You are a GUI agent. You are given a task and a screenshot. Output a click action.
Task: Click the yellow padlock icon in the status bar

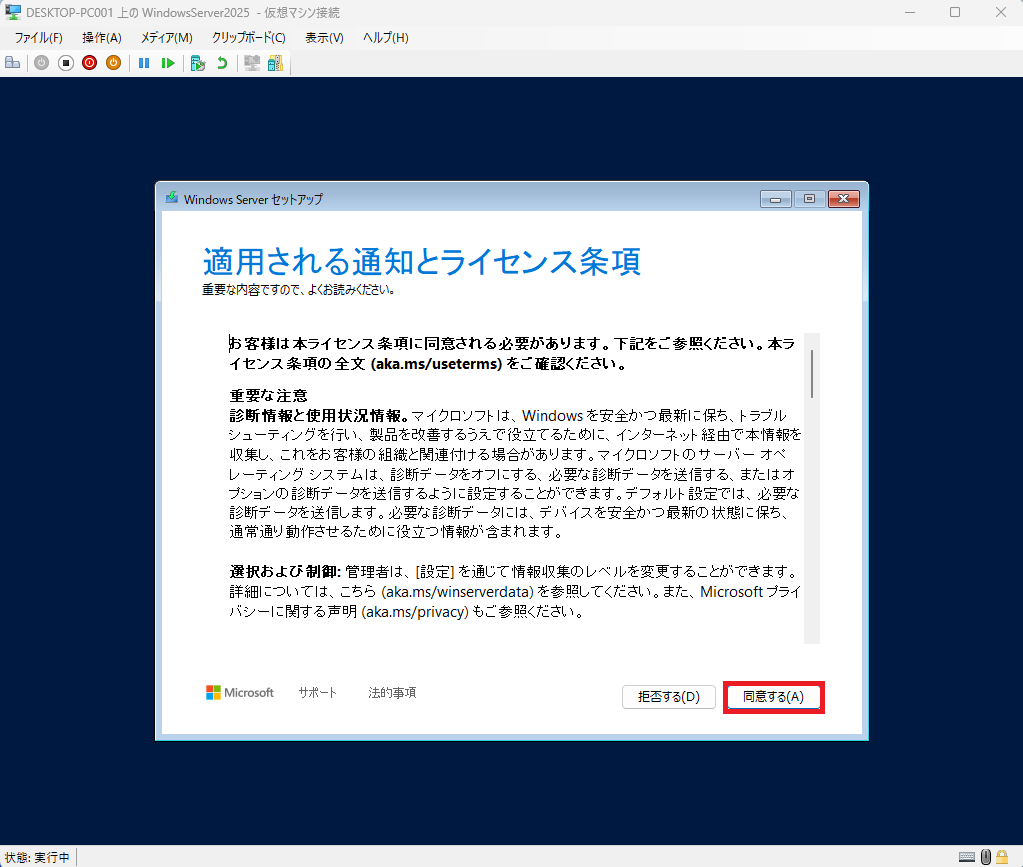(1002, 857)
